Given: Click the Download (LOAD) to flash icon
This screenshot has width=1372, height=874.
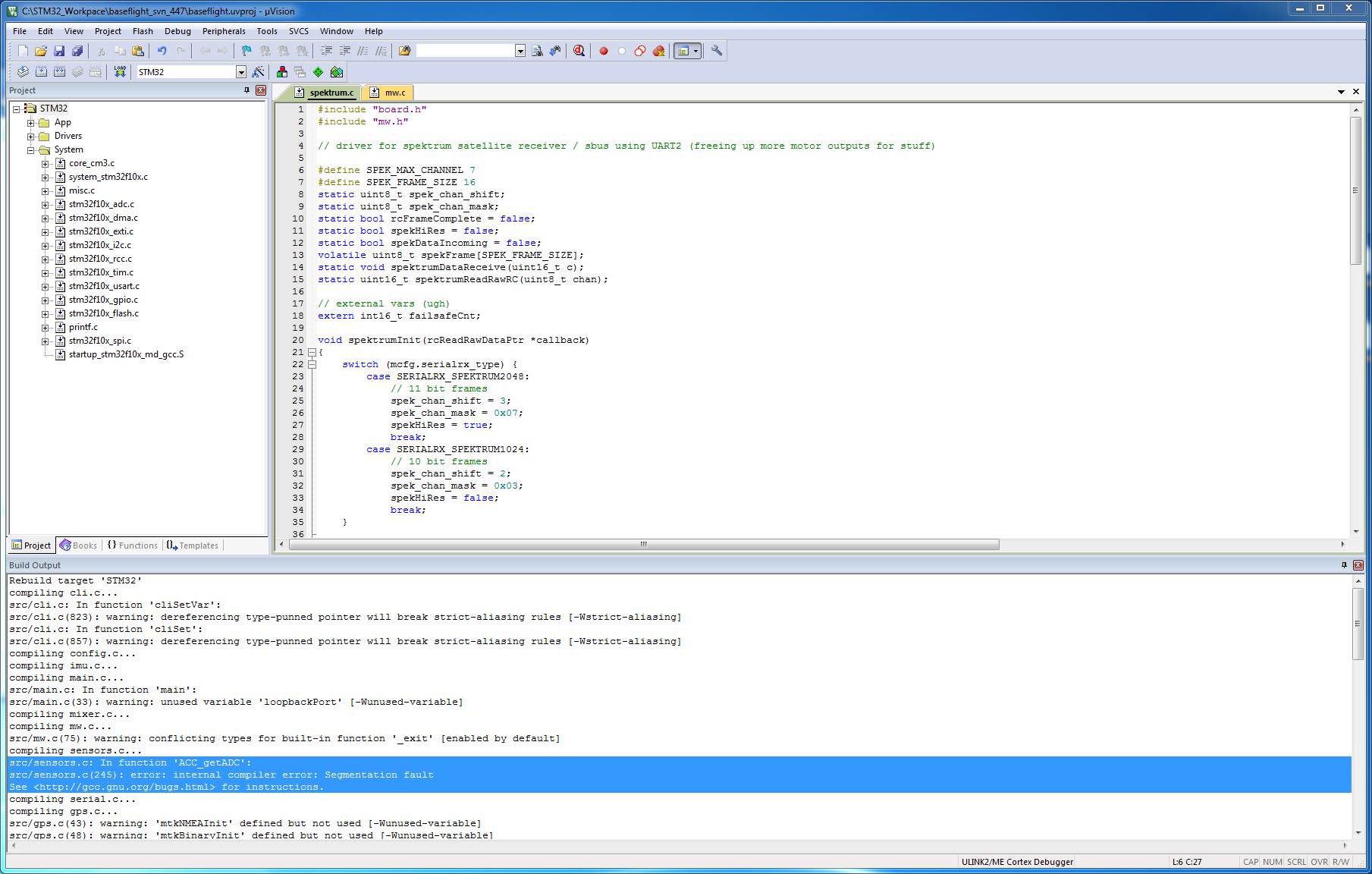Looking at the screenshot, I should [x=120, y=71].
